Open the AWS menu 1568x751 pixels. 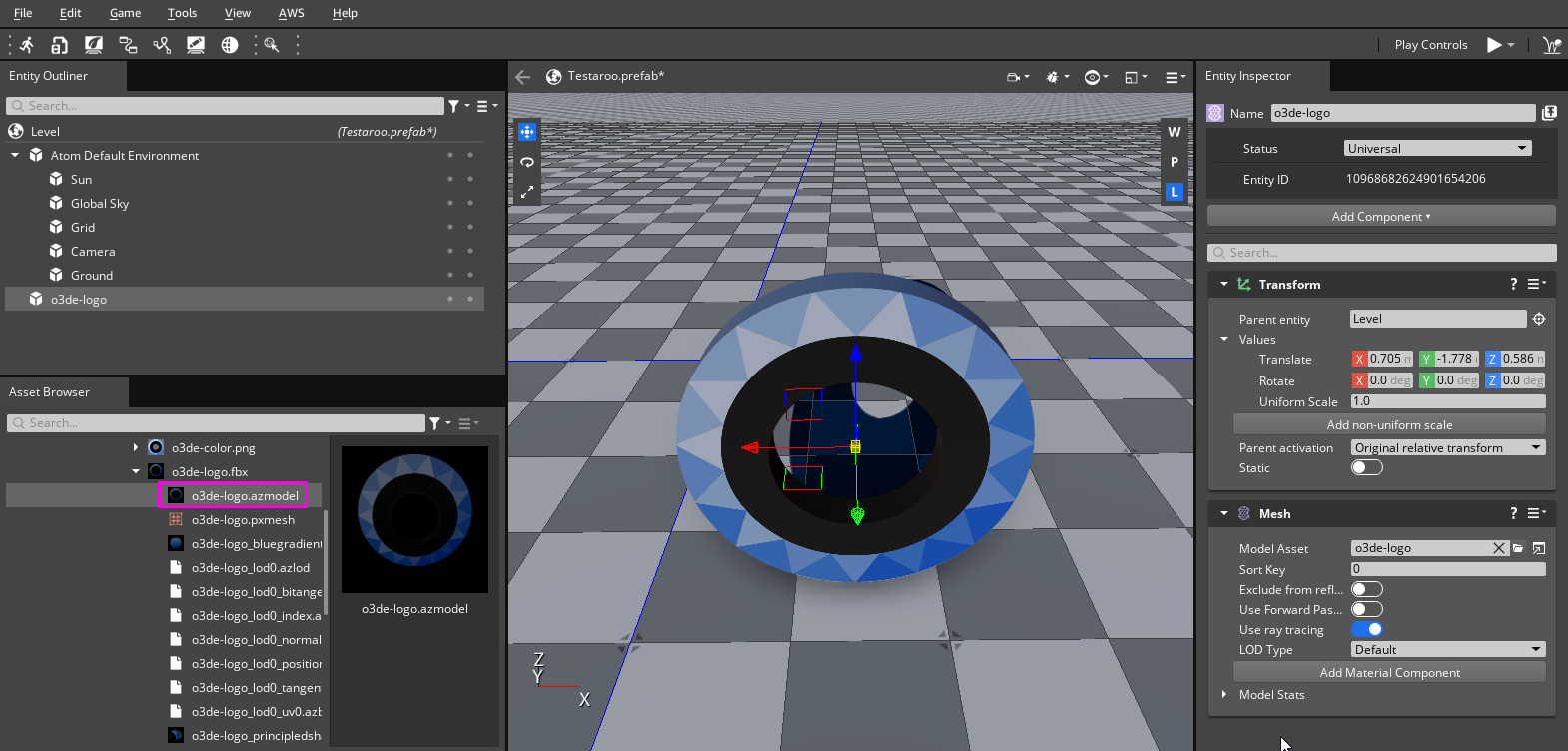291,13
